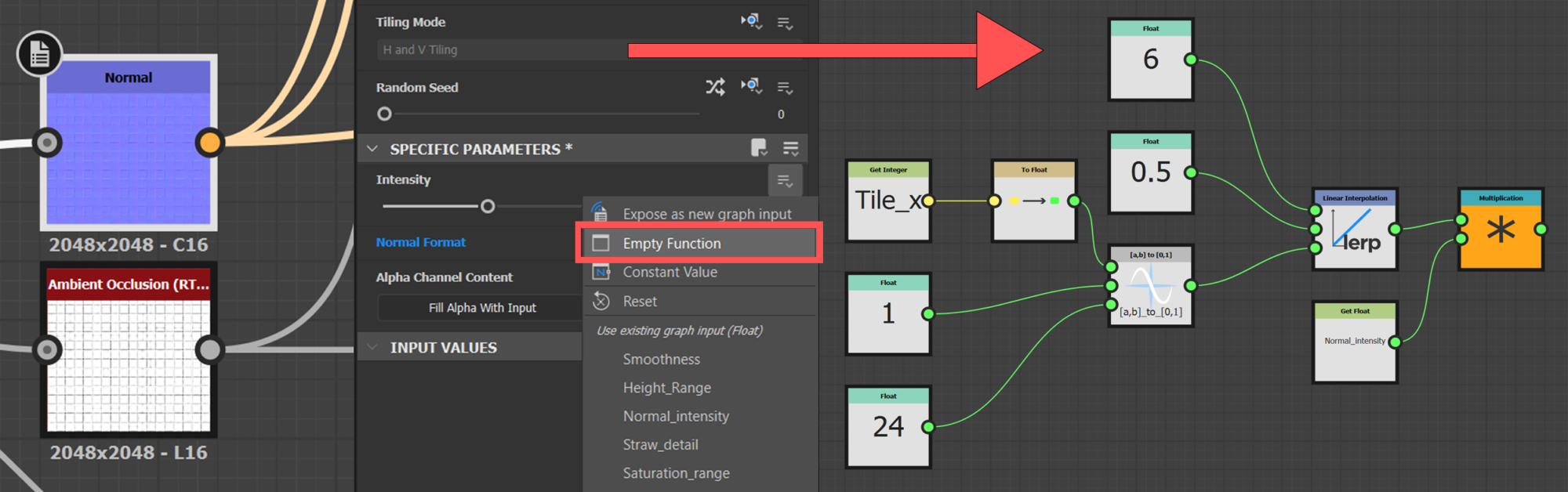
Task: Select the Get Float Normal_intensity node
Action: click(1355, 342)
